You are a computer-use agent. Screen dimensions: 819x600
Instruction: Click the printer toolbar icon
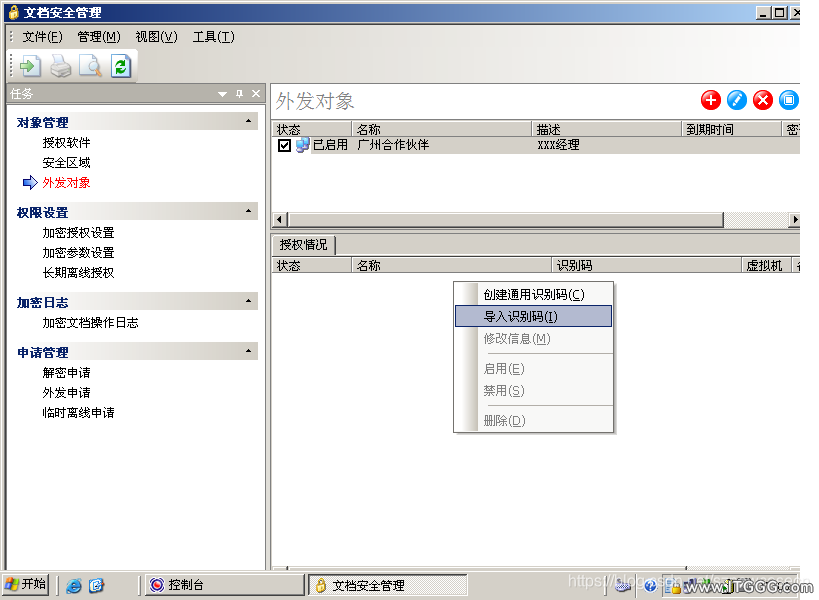pyautogui.click(x=61, y=66)
